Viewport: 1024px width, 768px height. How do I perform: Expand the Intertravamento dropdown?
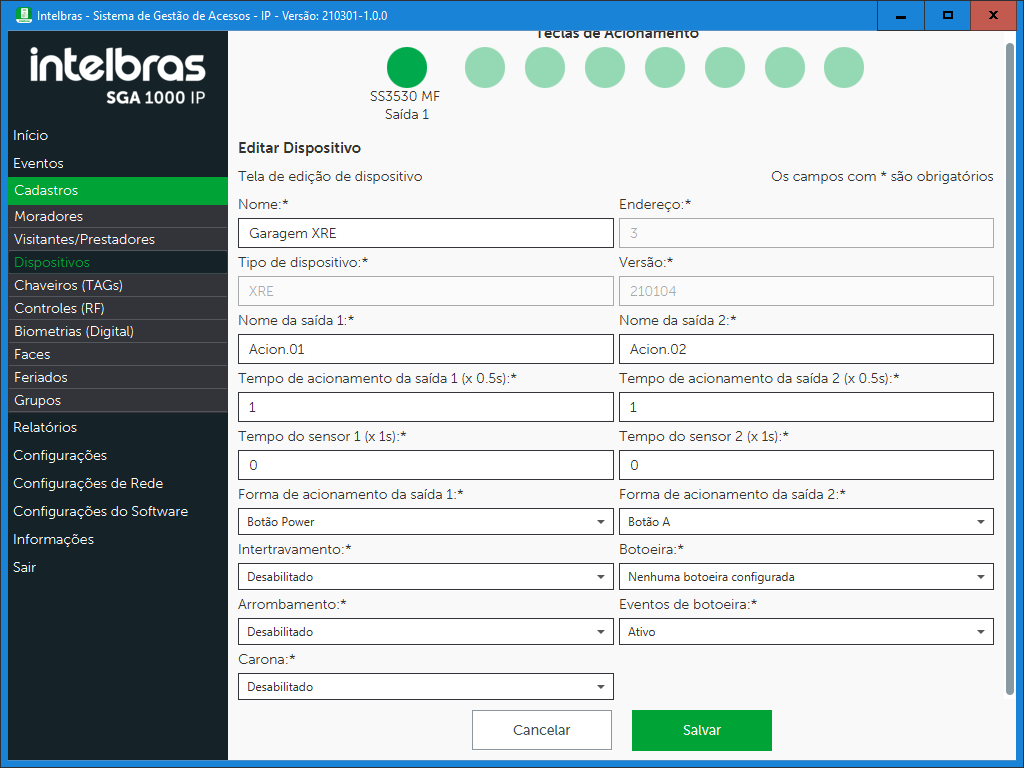pyautogui.click(x=425, y=577)
